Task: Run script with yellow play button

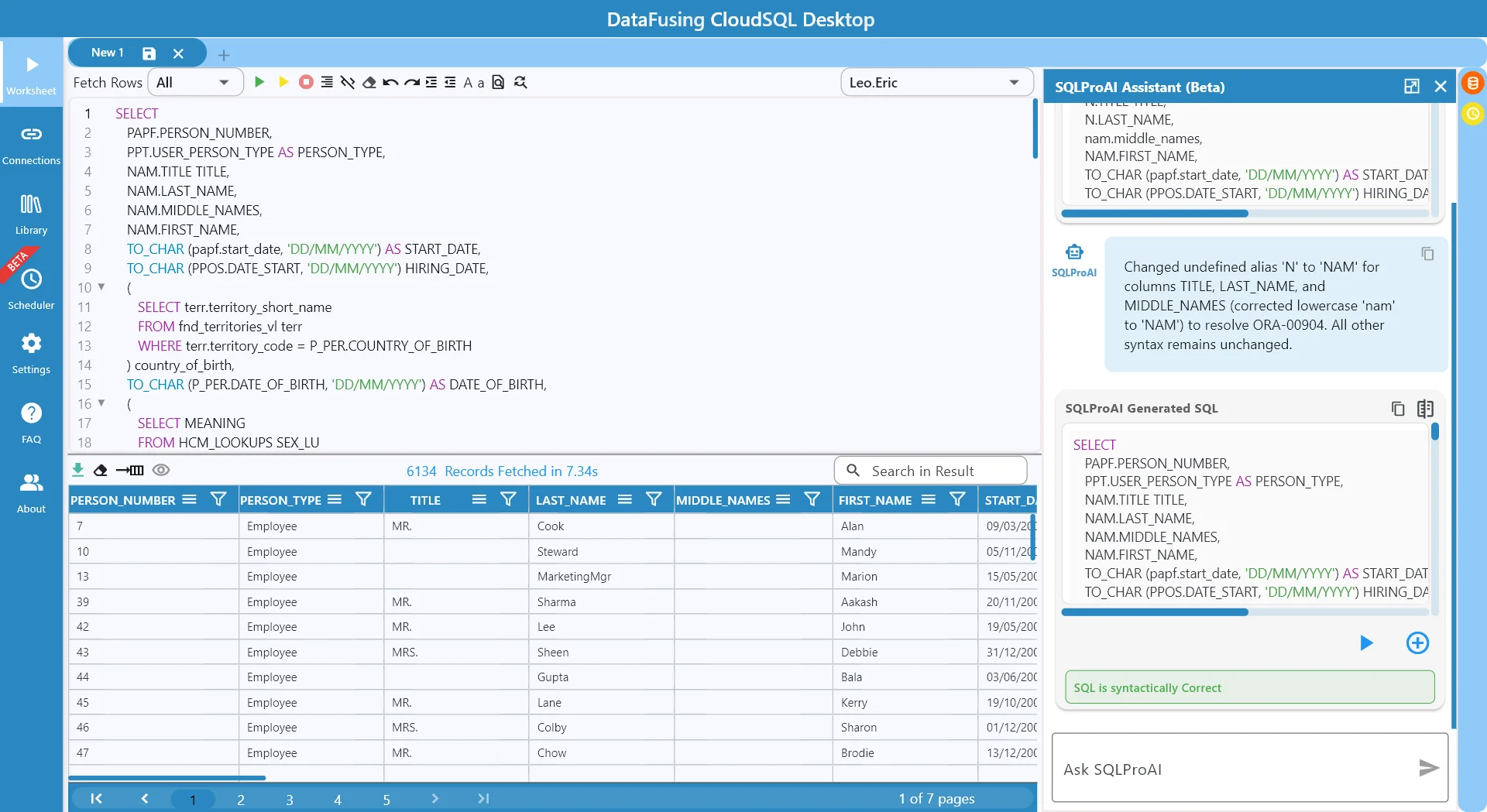Action: click(283, 82)
